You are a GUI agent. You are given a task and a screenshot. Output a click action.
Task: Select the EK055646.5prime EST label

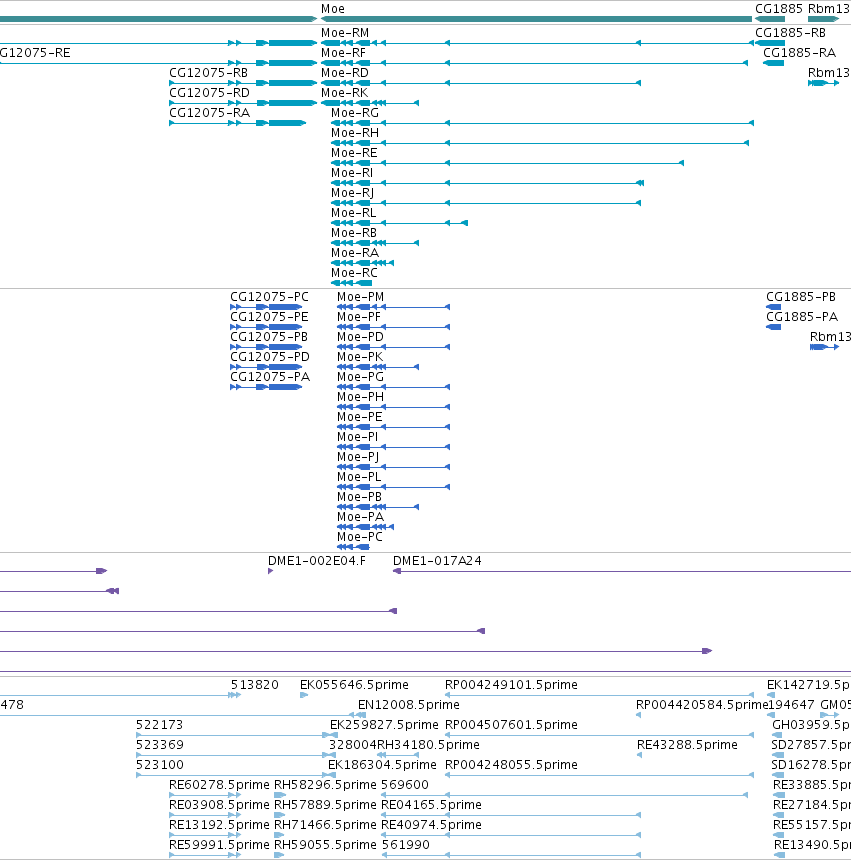(354, 685)
